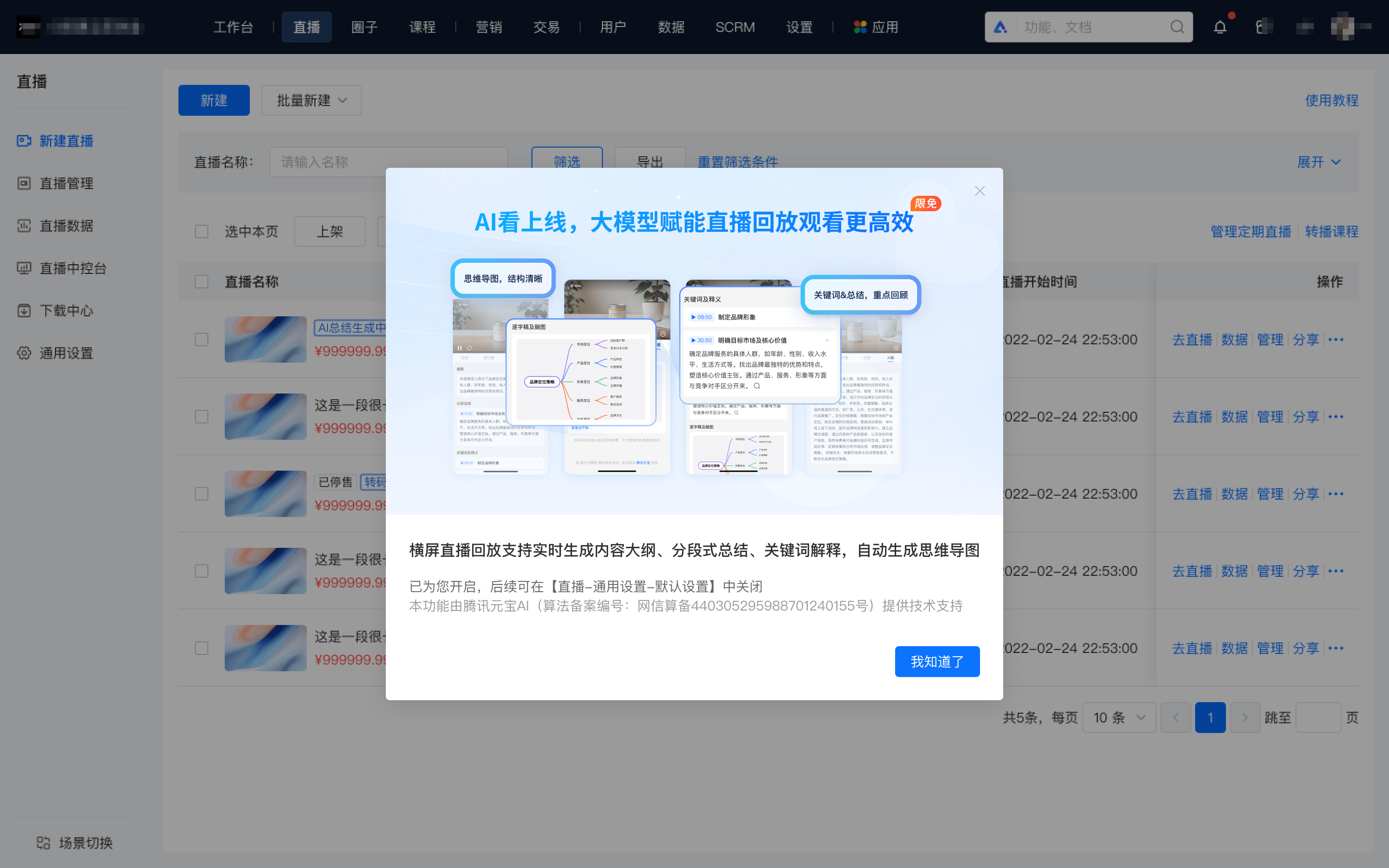
Task: Click the blue 新建 button
Action: [x=214, y=100]
